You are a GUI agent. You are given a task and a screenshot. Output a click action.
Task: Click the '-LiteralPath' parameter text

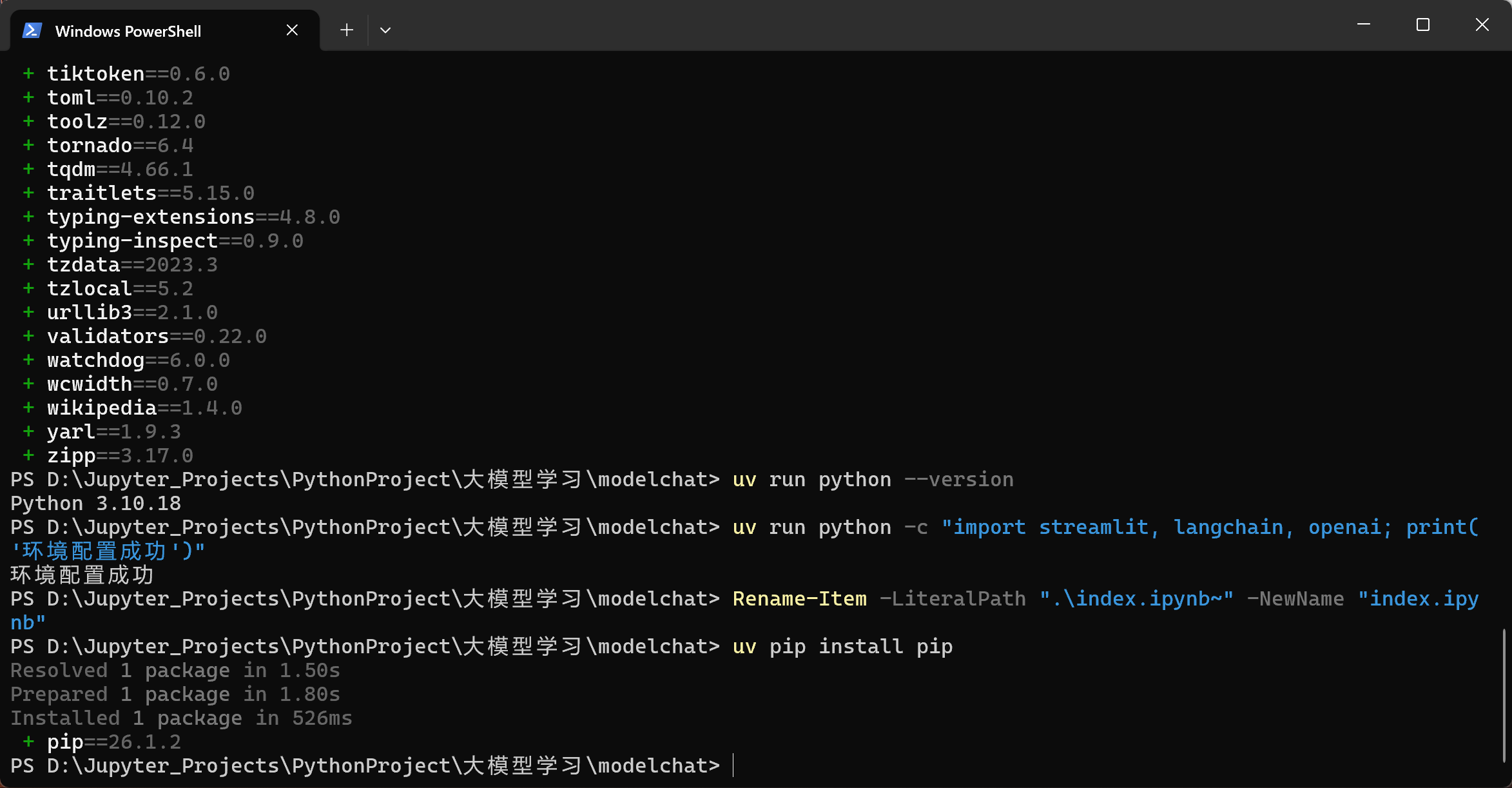point(953,598)
